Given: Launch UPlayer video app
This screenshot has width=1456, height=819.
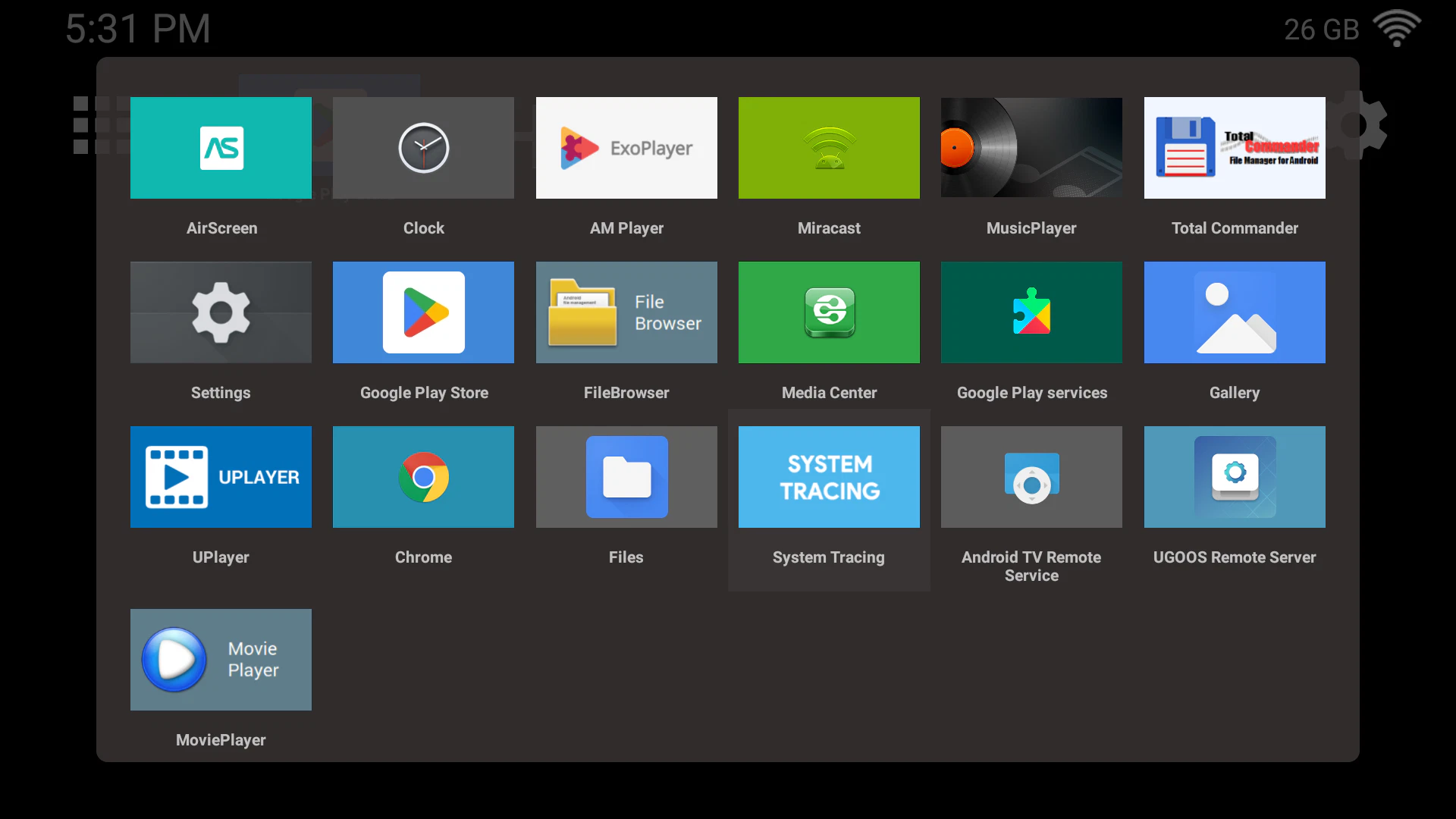Looking at the screenshot, I should tap(221, 477).
